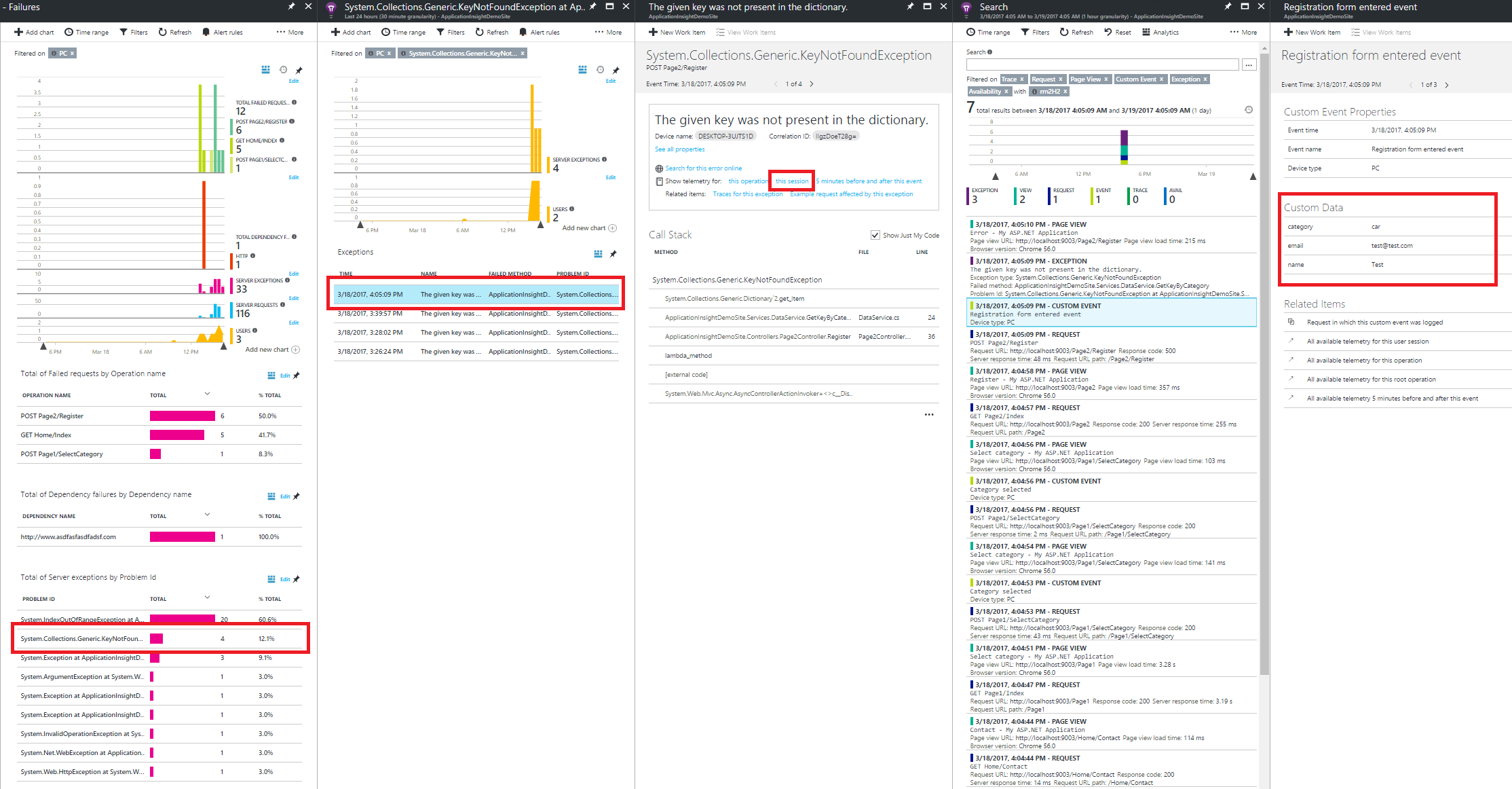Open Filters in the Search blade toolbar

pos(1035,32)
